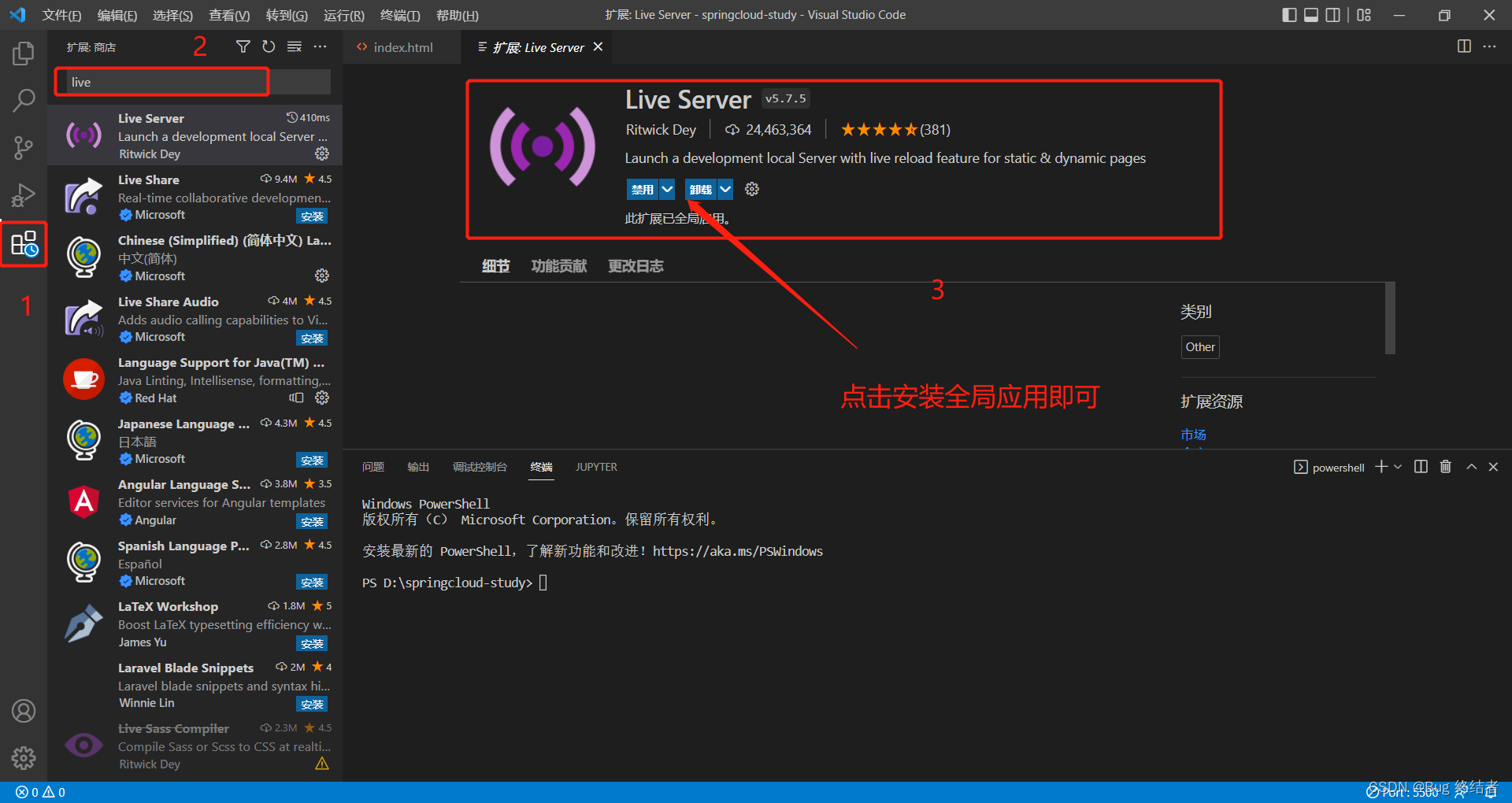
Task: Close the Live Server extension tab
Action: (598, 47)
